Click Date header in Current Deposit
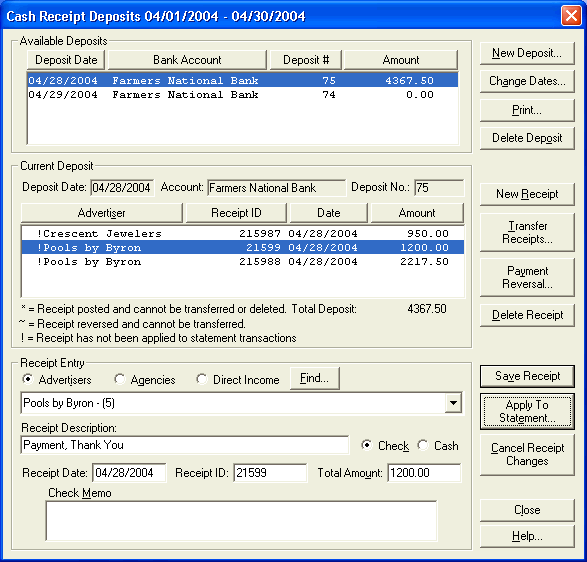This screenshot has width=587, height=562. coord(328,213)
